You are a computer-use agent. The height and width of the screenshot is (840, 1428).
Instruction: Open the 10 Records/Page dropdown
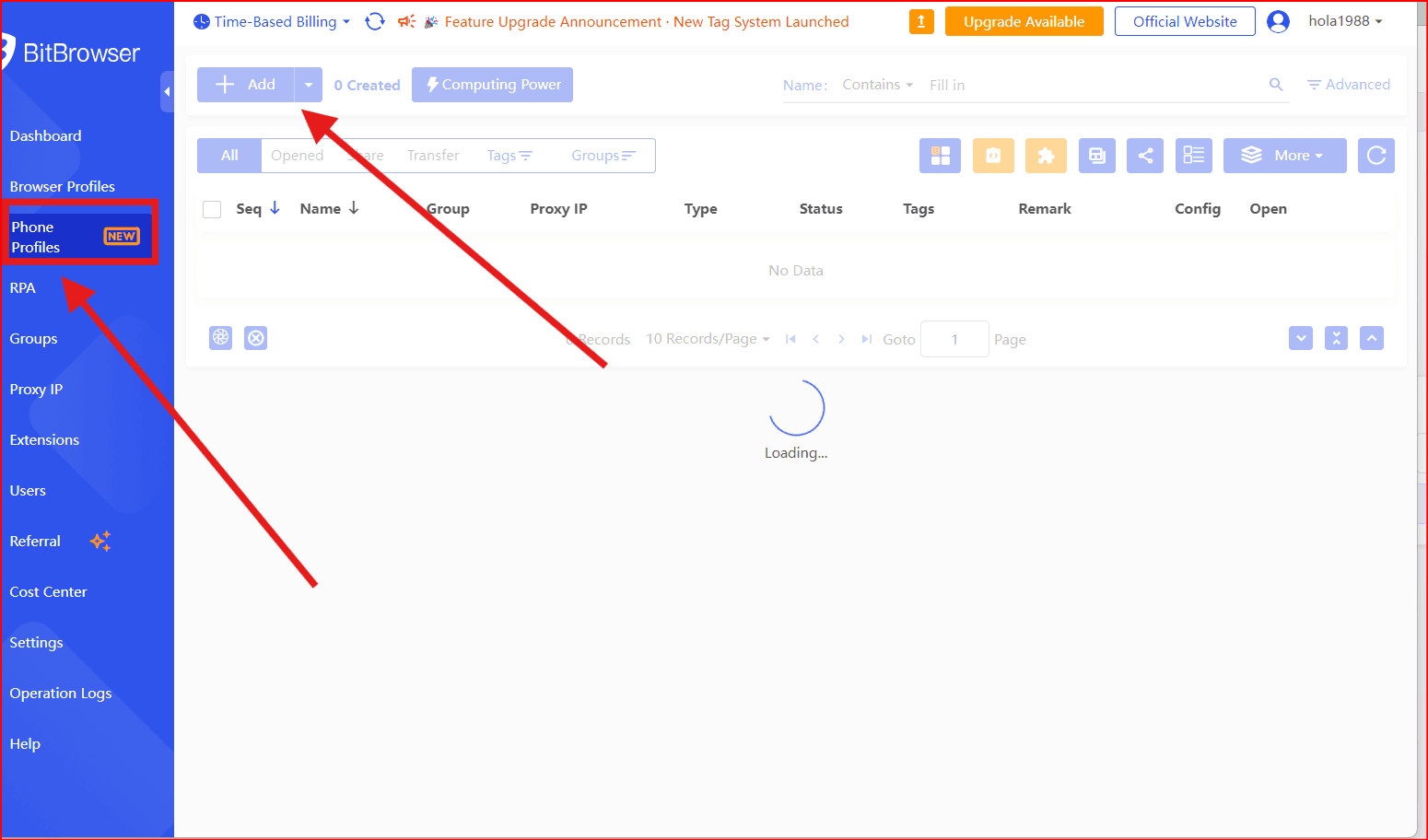pos(708,339)
